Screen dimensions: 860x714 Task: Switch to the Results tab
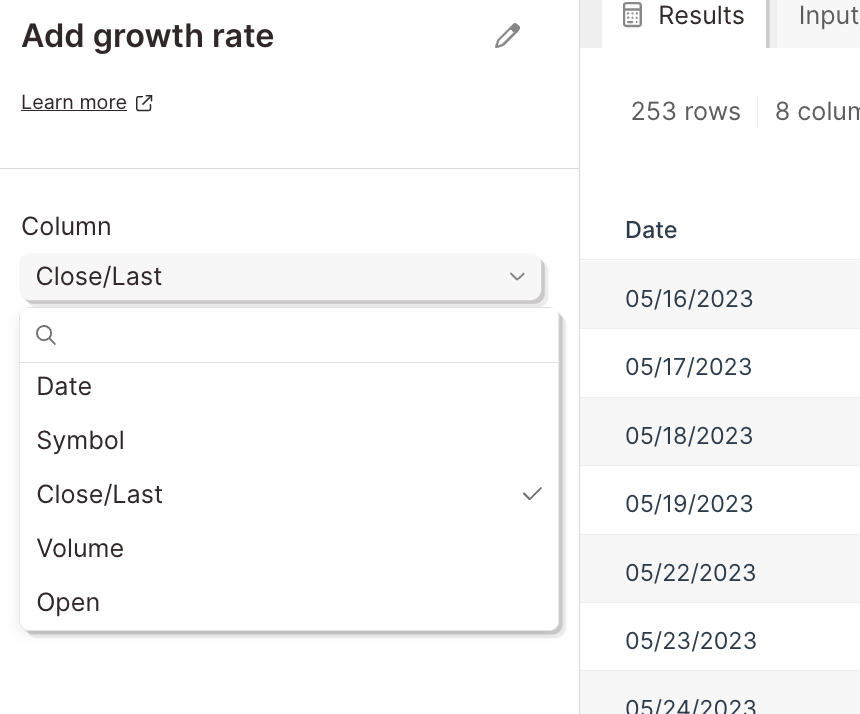684,16
